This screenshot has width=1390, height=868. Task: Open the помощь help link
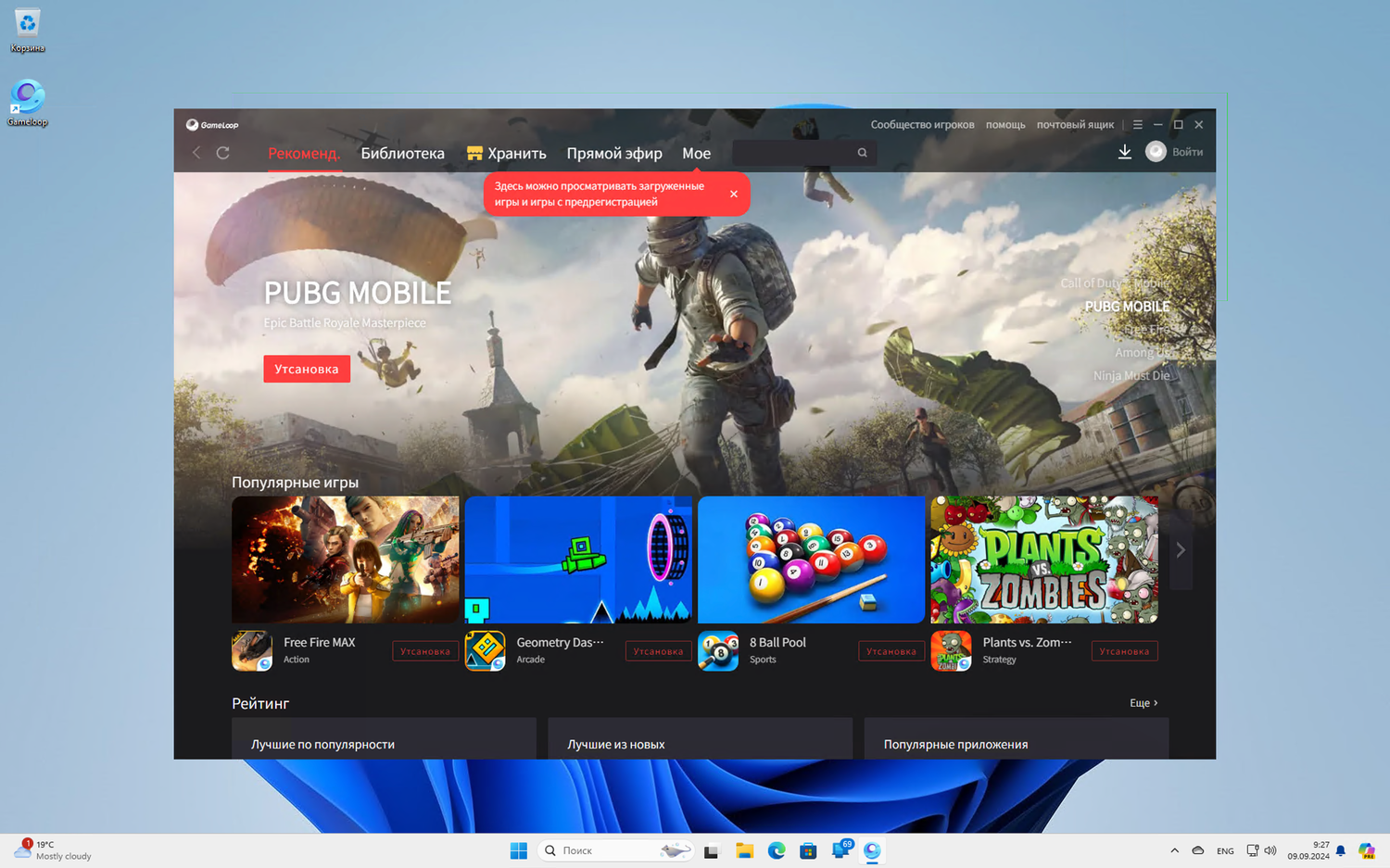1005,124
